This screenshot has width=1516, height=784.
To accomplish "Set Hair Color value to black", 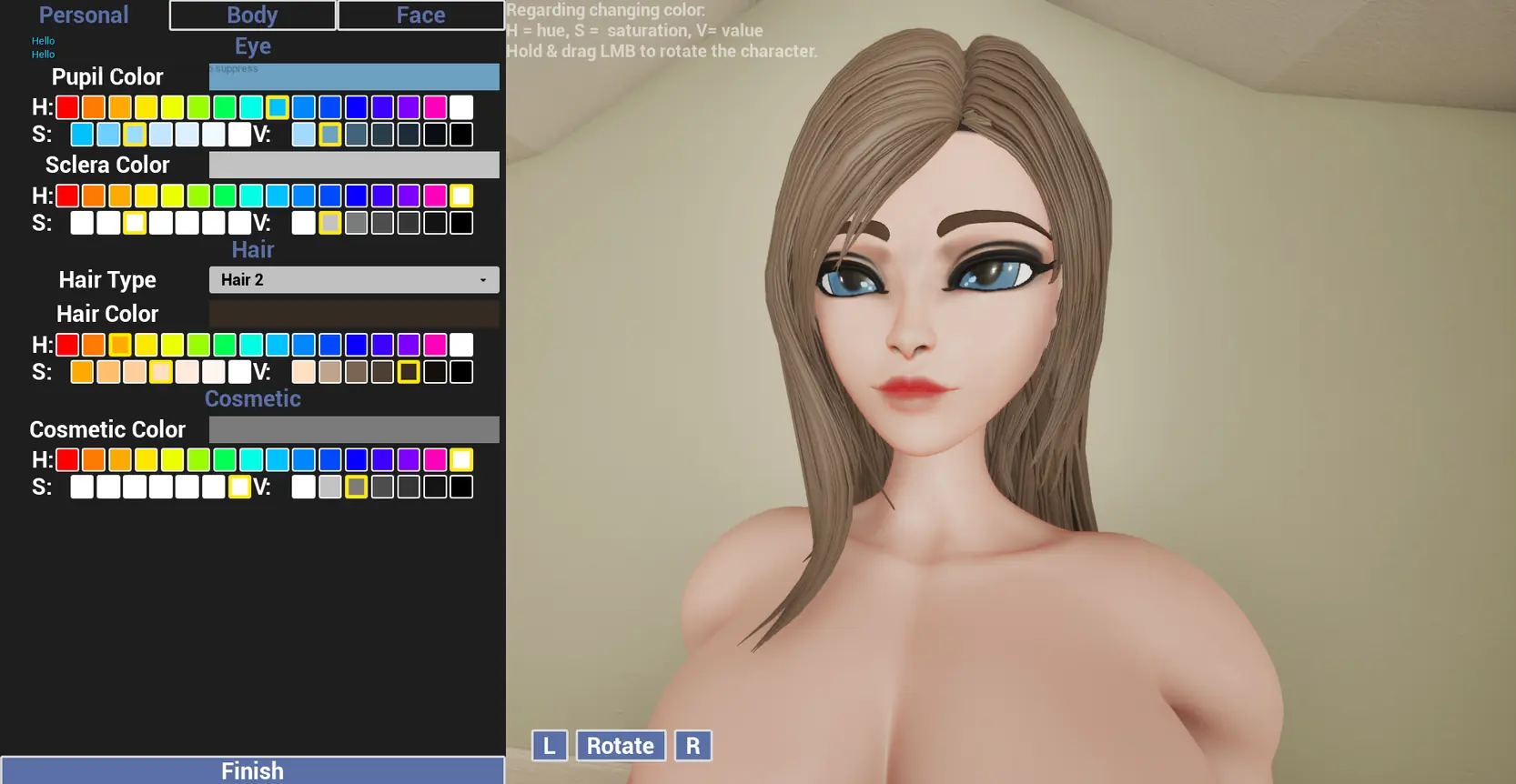I will [x=461, y=372].
